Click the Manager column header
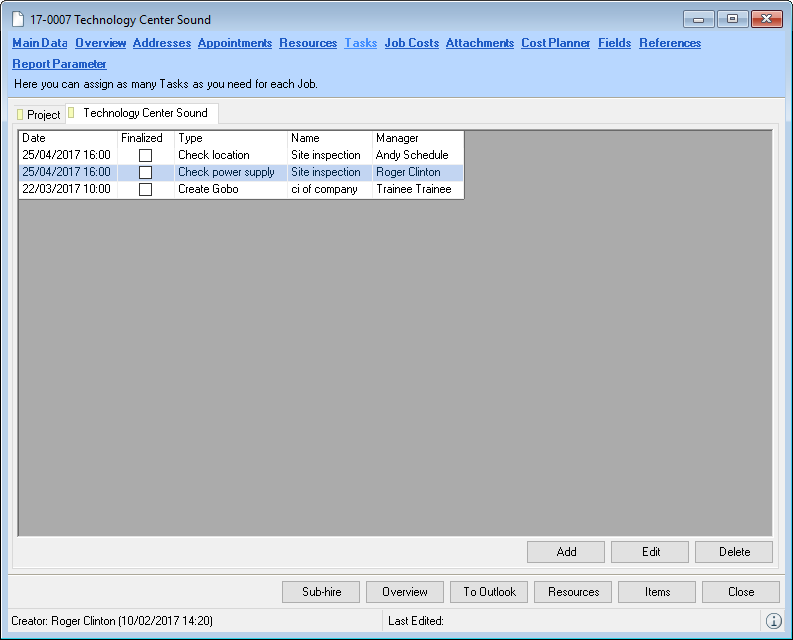 coord(417,138)
